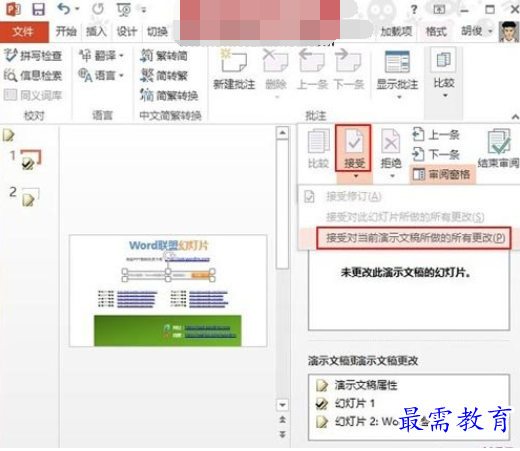Image resolution: width=520 pixels, height=451 pixels.
Task: Go to next slide double-arrow button
Action: point(282,434)
